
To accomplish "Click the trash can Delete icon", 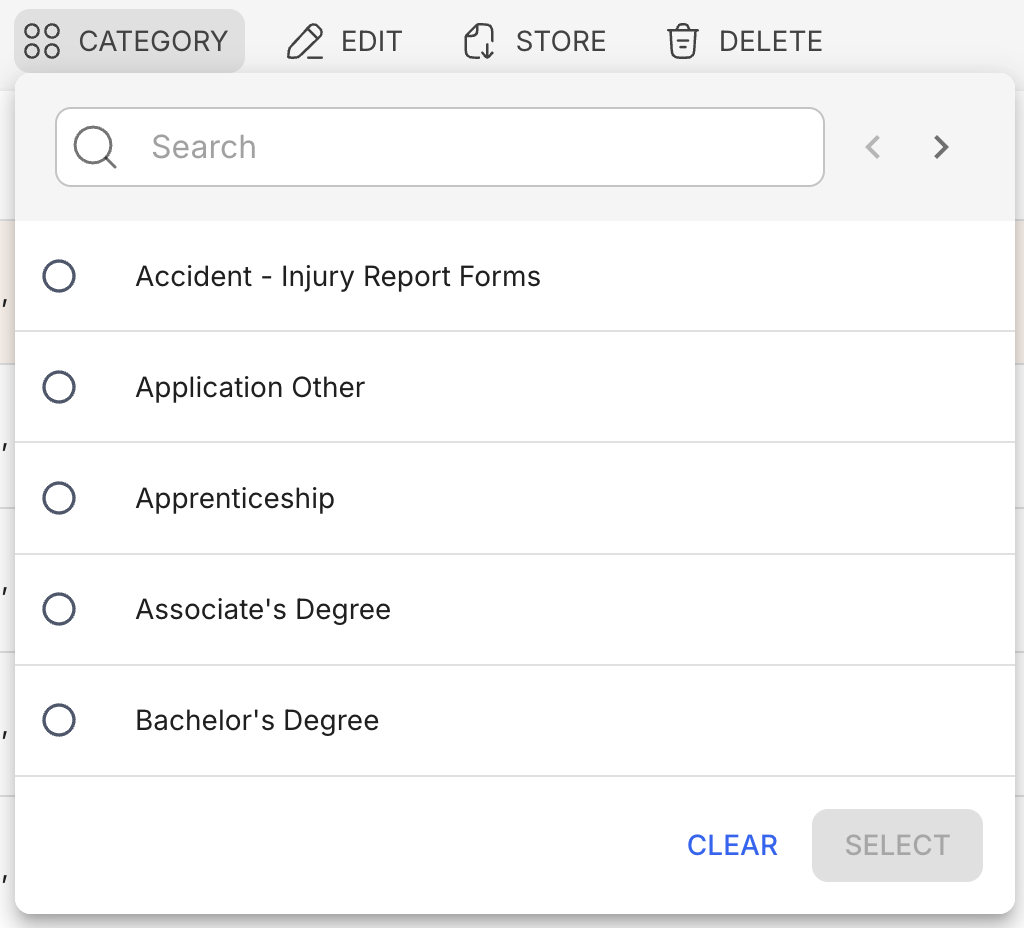I will click(683, 41).
